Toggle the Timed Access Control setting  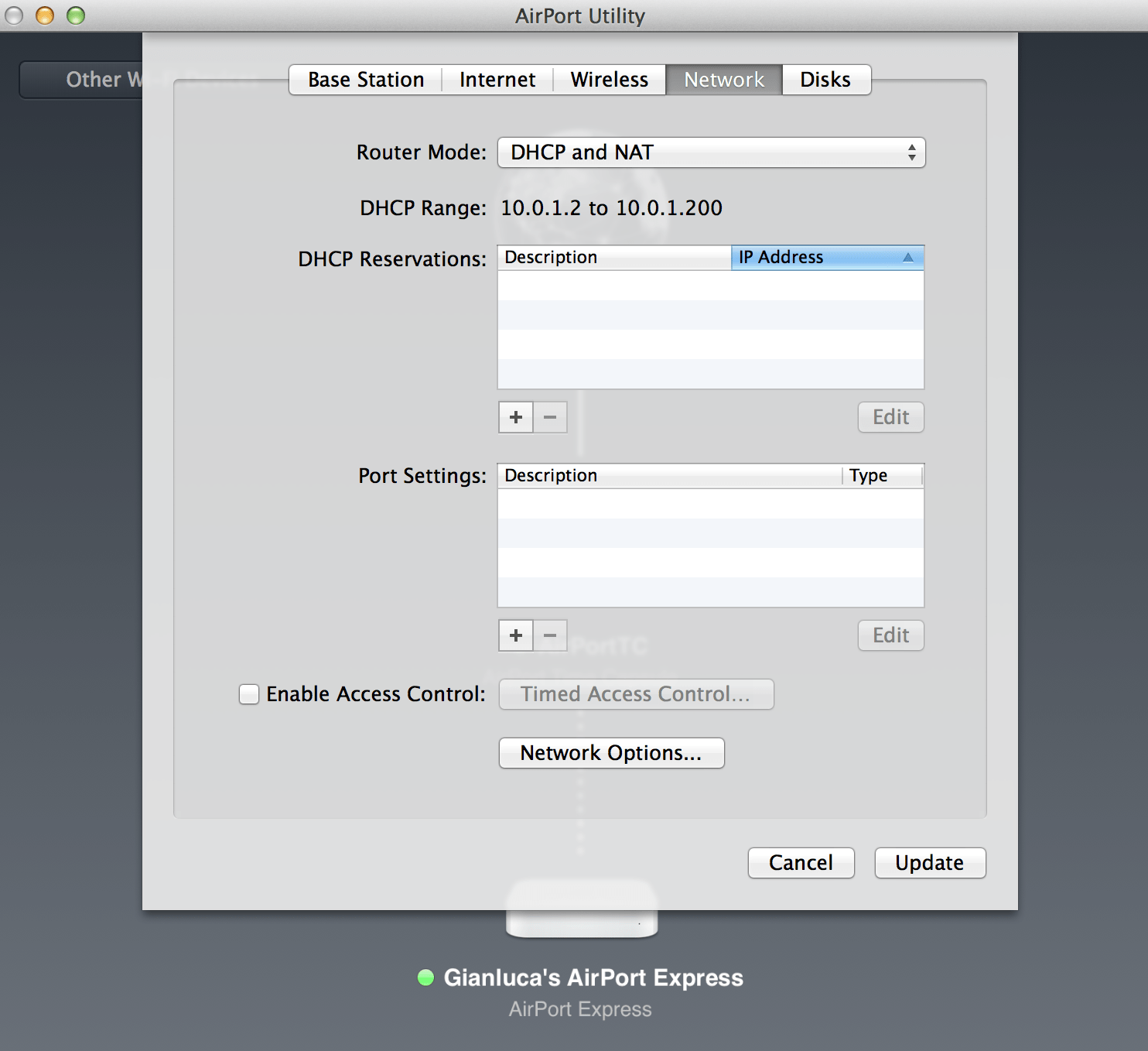pos(635,694)
